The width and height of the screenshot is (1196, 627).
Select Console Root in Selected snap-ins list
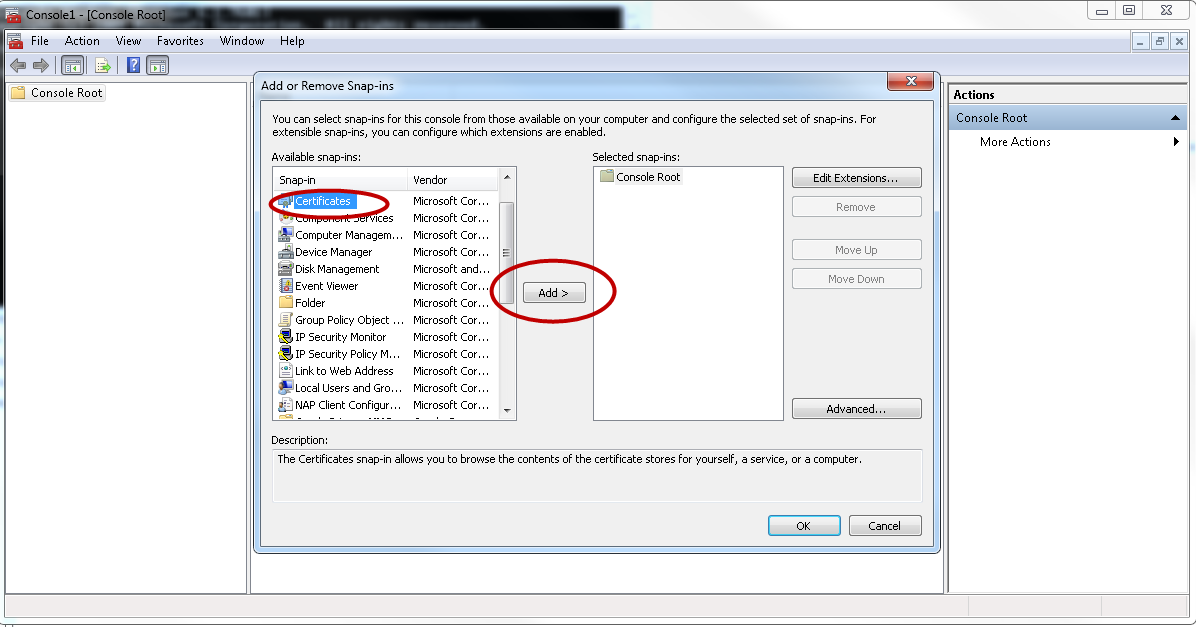pyautogui.click(x=648, y=177)
